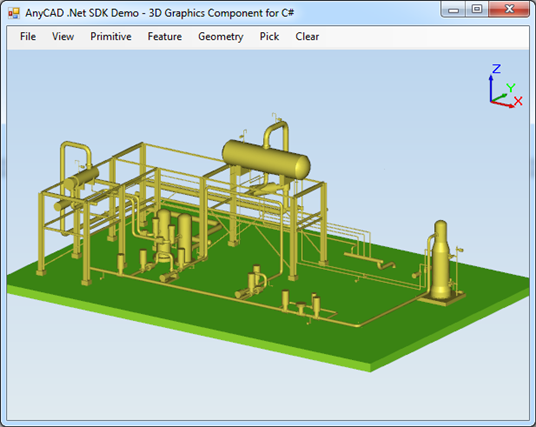Minimize the AnyCAD demo window
Screen dimensions: 536x427
tap(453, 10)
